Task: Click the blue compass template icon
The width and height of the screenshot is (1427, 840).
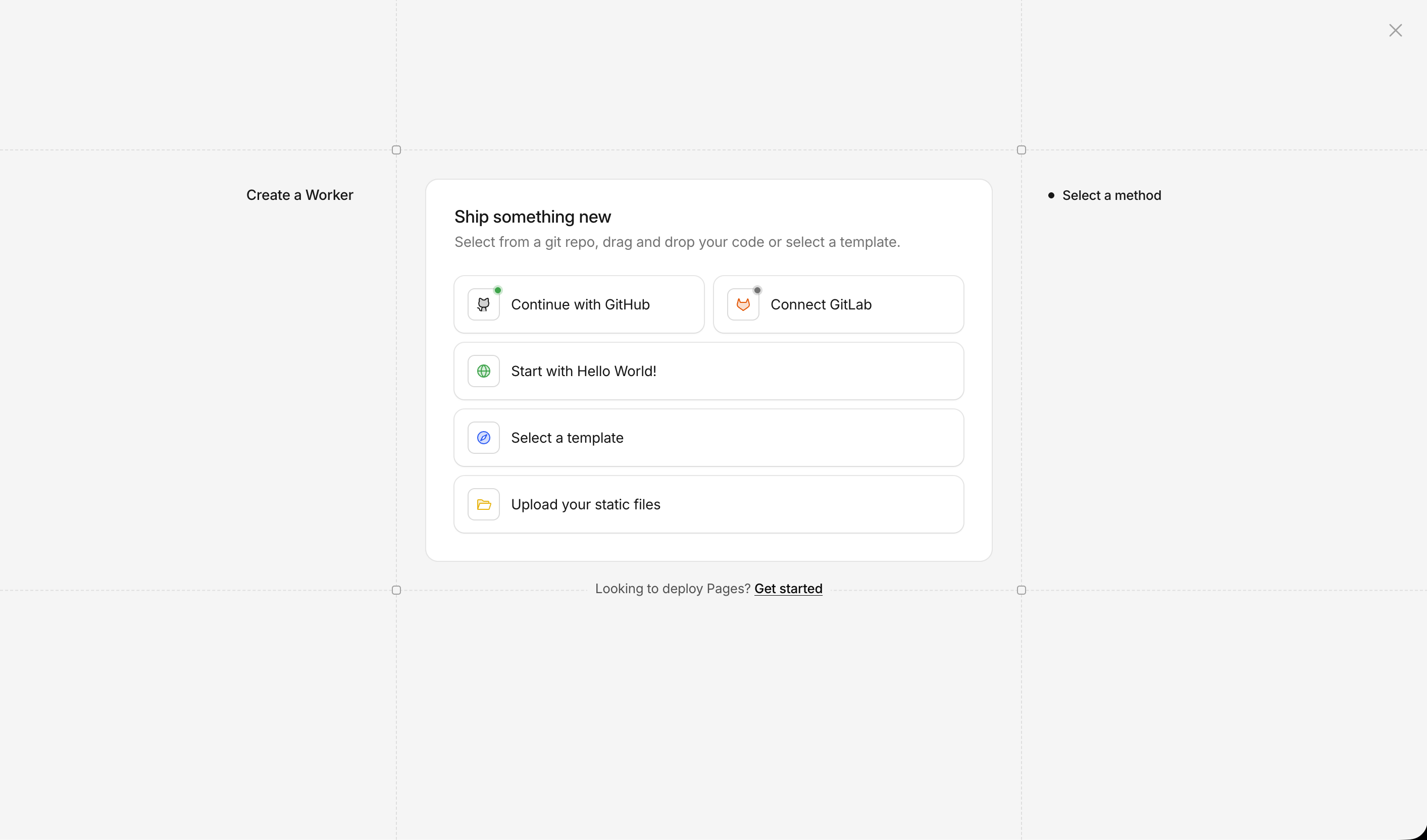Action: pyautogui.click(x=483, y=438)
